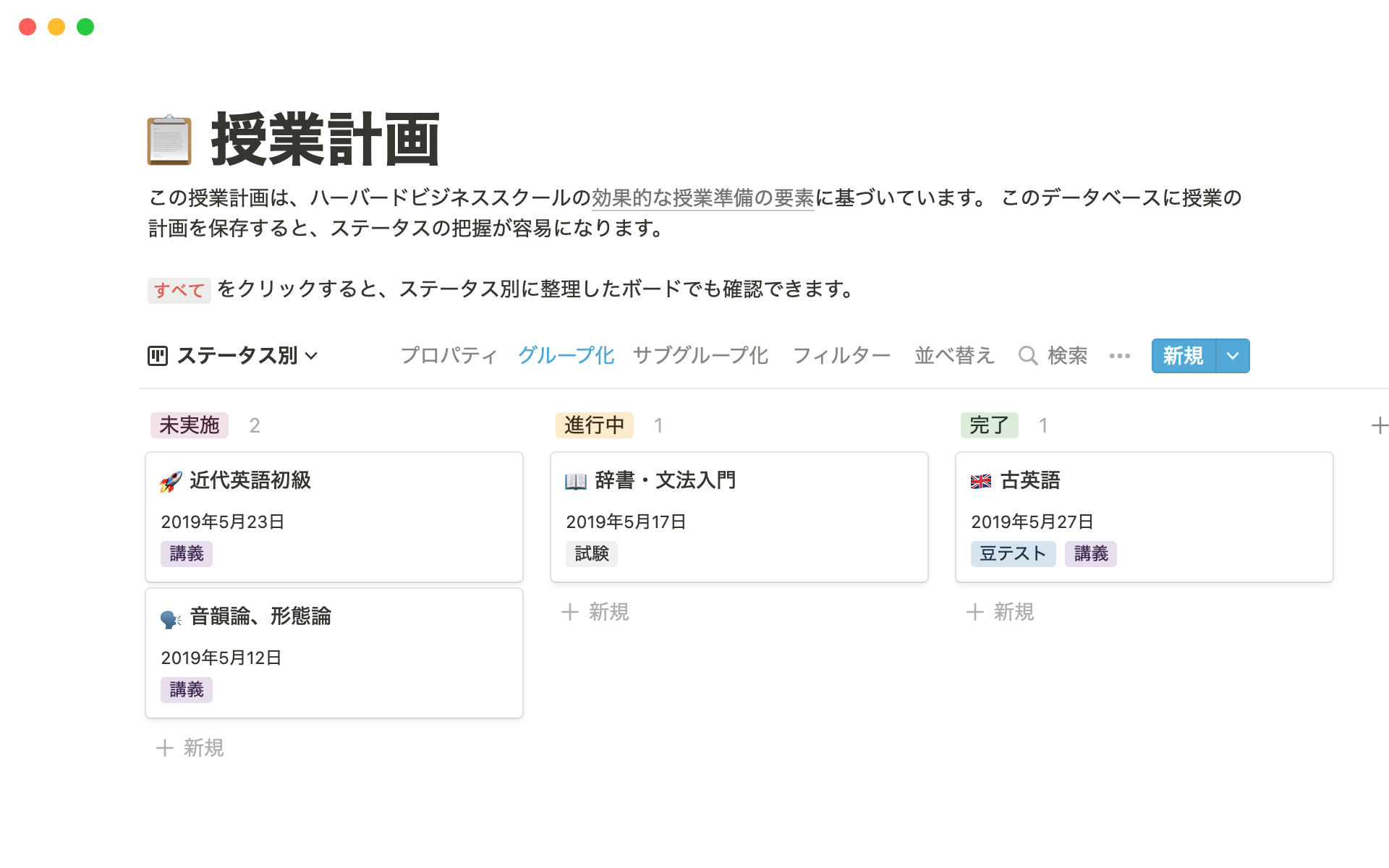Click the pink 未実施 status tag

tap(190, 425)
